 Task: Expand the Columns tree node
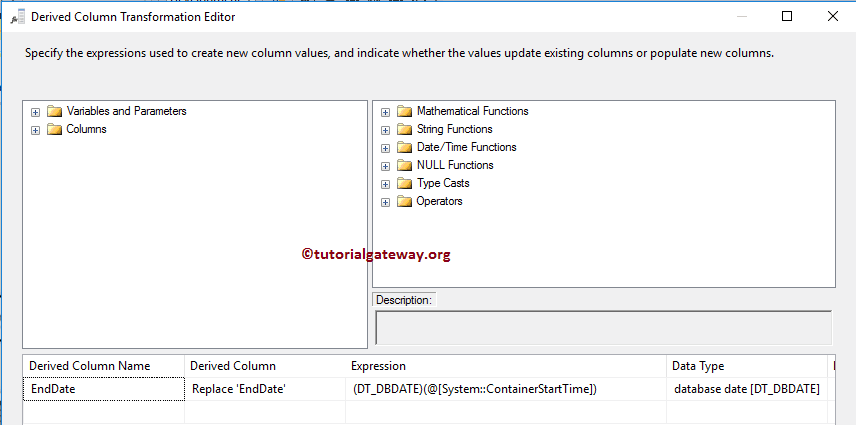[x=35, y=130]
